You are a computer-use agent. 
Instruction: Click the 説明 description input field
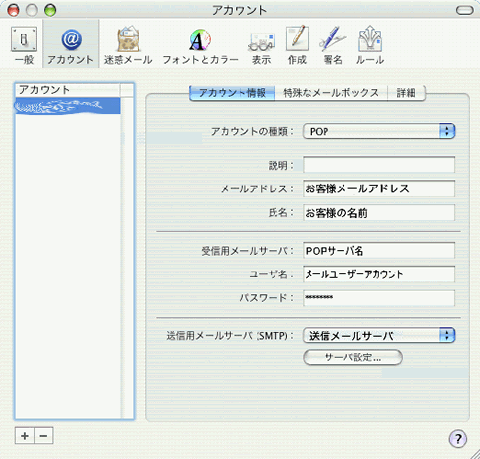379,165
